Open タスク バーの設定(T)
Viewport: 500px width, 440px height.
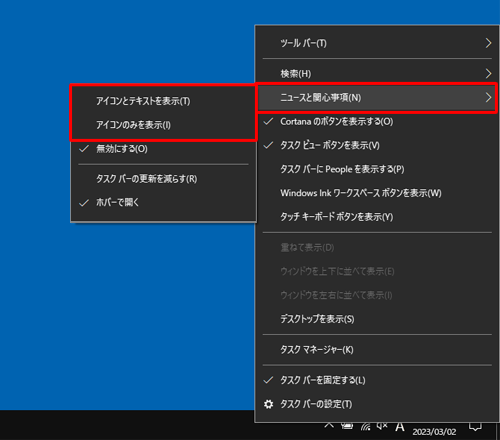pos(377,404)
